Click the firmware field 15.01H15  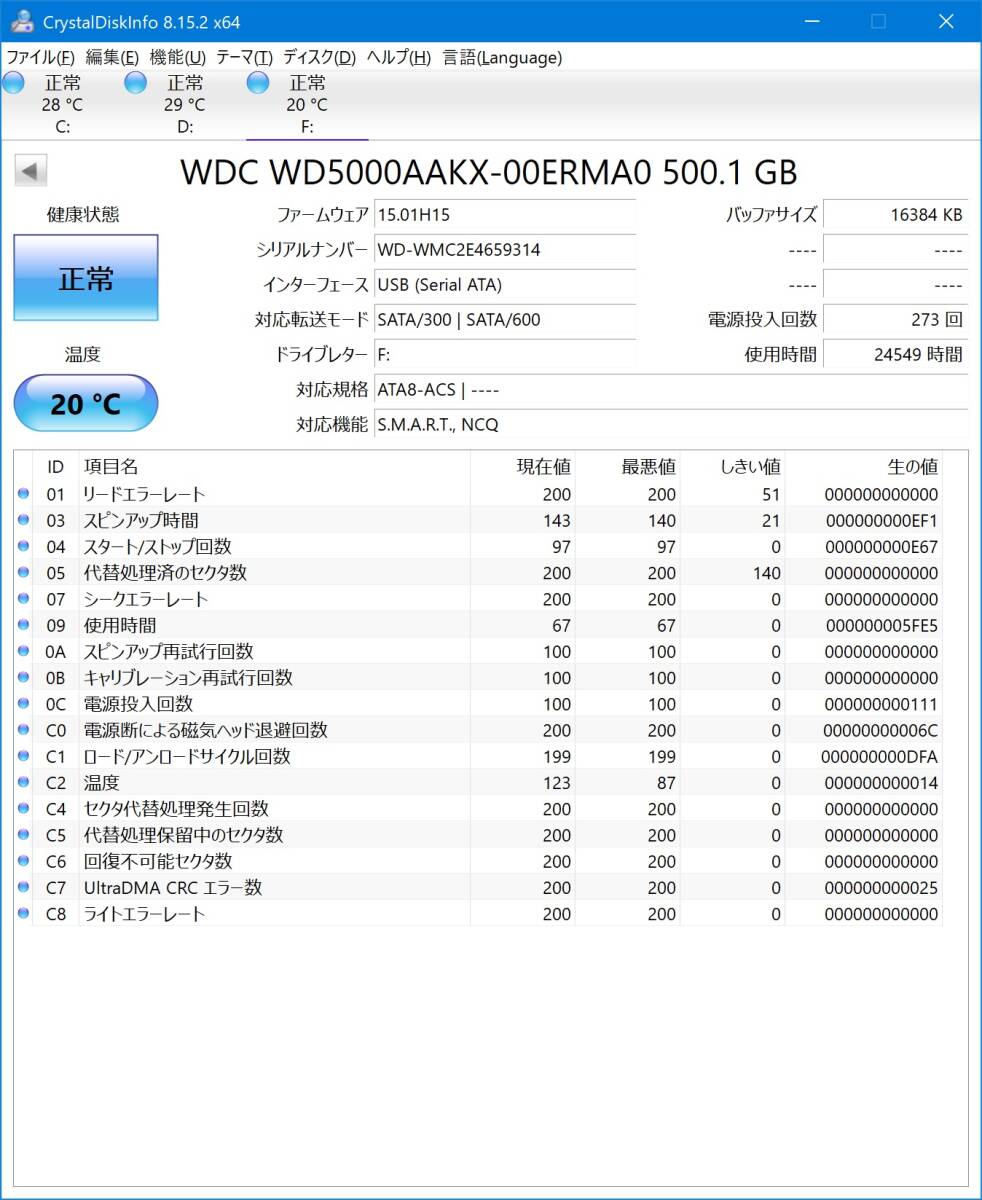click(x=505, y=215)
